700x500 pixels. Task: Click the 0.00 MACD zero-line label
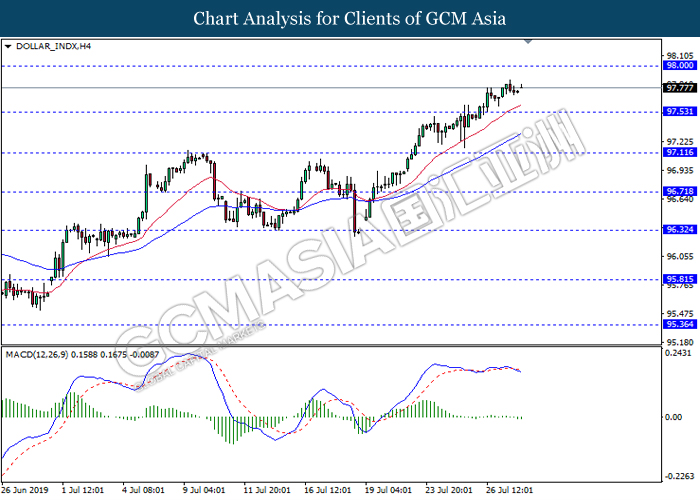tap(673, 417)
